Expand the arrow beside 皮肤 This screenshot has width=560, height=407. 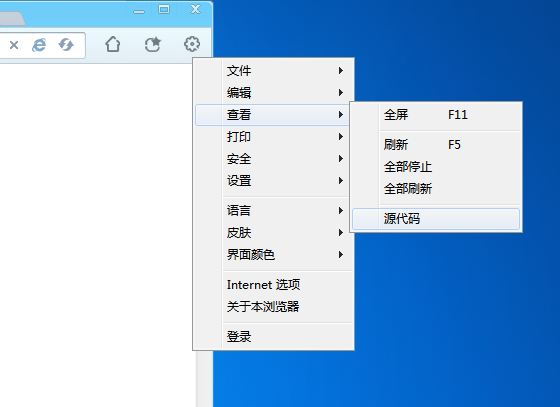(341, 233)
